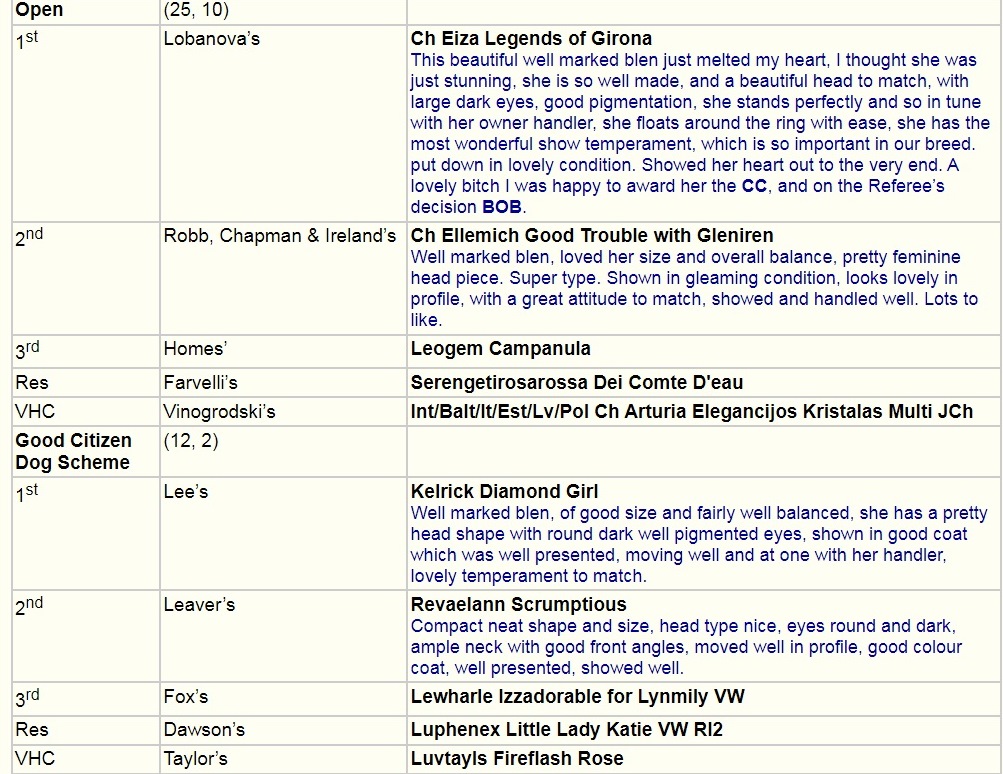Screen dimensions: 1003x774
Task: Click the bold BOB text in critique
Action: [x=503, y=207]
